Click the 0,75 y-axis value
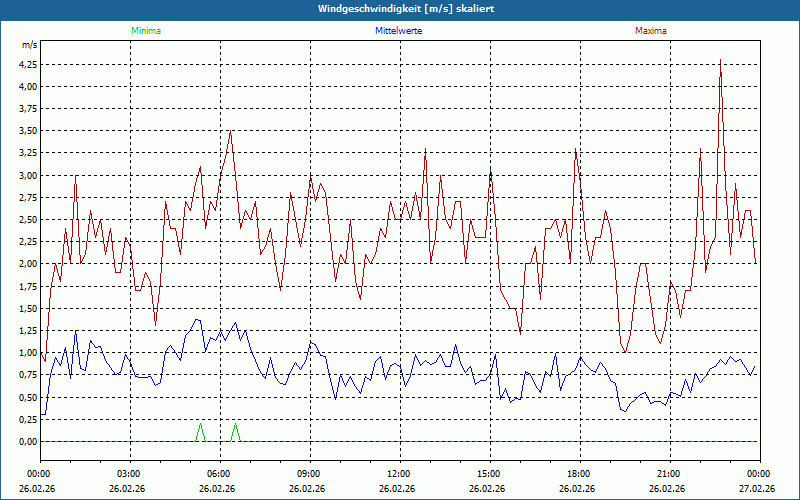 pyautogui.click(x=29, y=375)
